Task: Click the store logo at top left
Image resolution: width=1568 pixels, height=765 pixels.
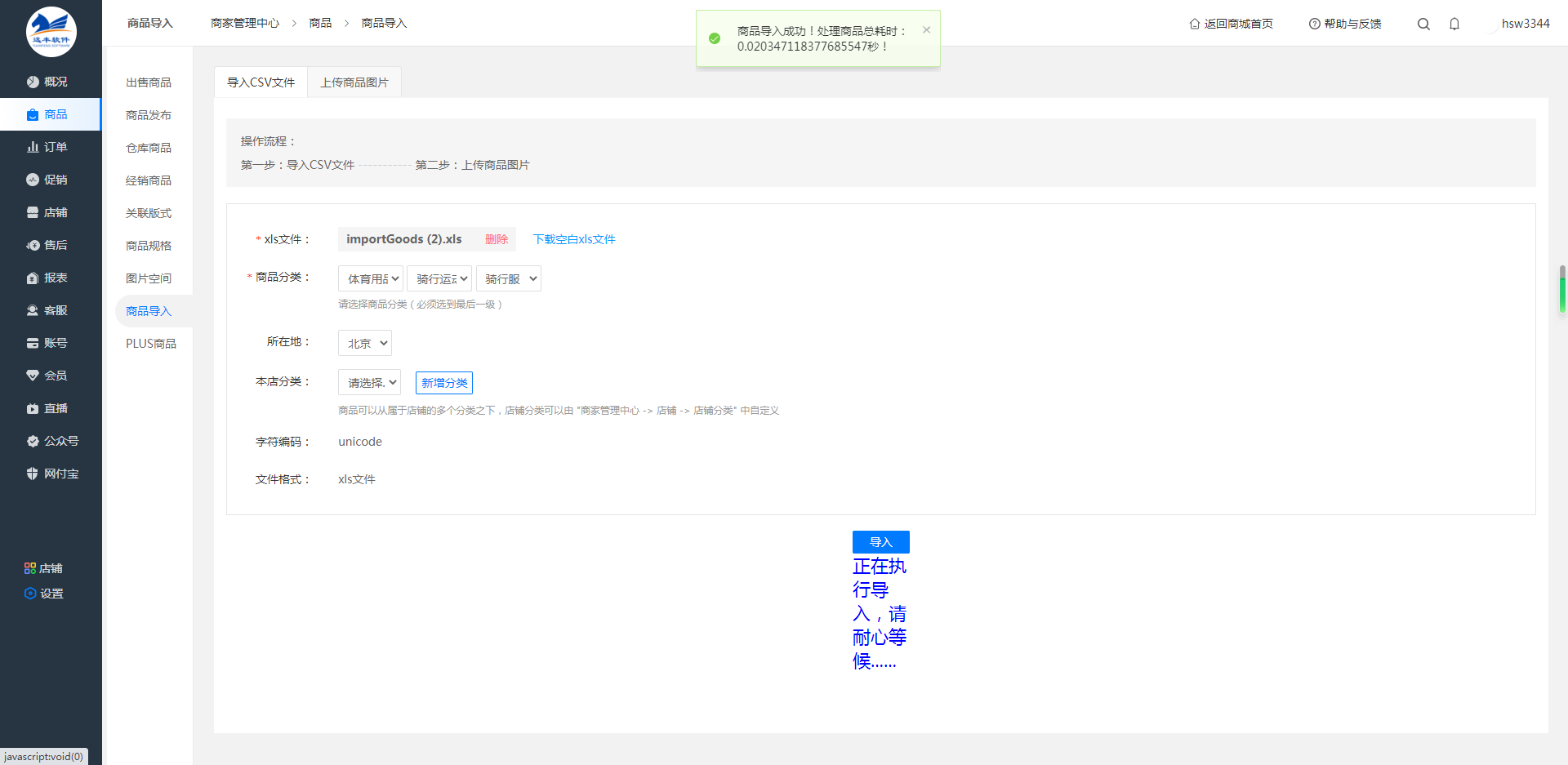Action: pos(51,32)
